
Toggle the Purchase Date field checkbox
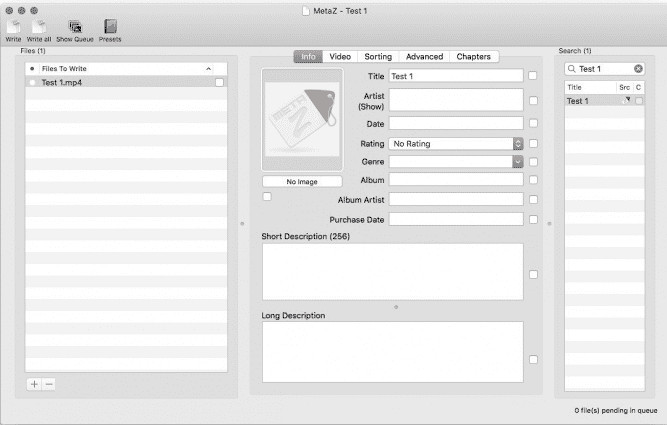click(x=533, y=220)
